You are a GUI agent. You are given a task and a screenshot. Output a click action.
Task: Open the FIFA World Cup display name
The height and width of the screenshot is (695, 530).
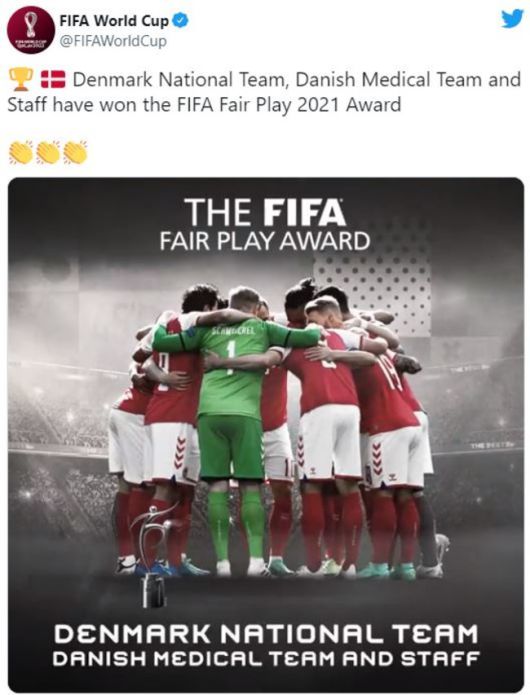[x=114, y=20]
